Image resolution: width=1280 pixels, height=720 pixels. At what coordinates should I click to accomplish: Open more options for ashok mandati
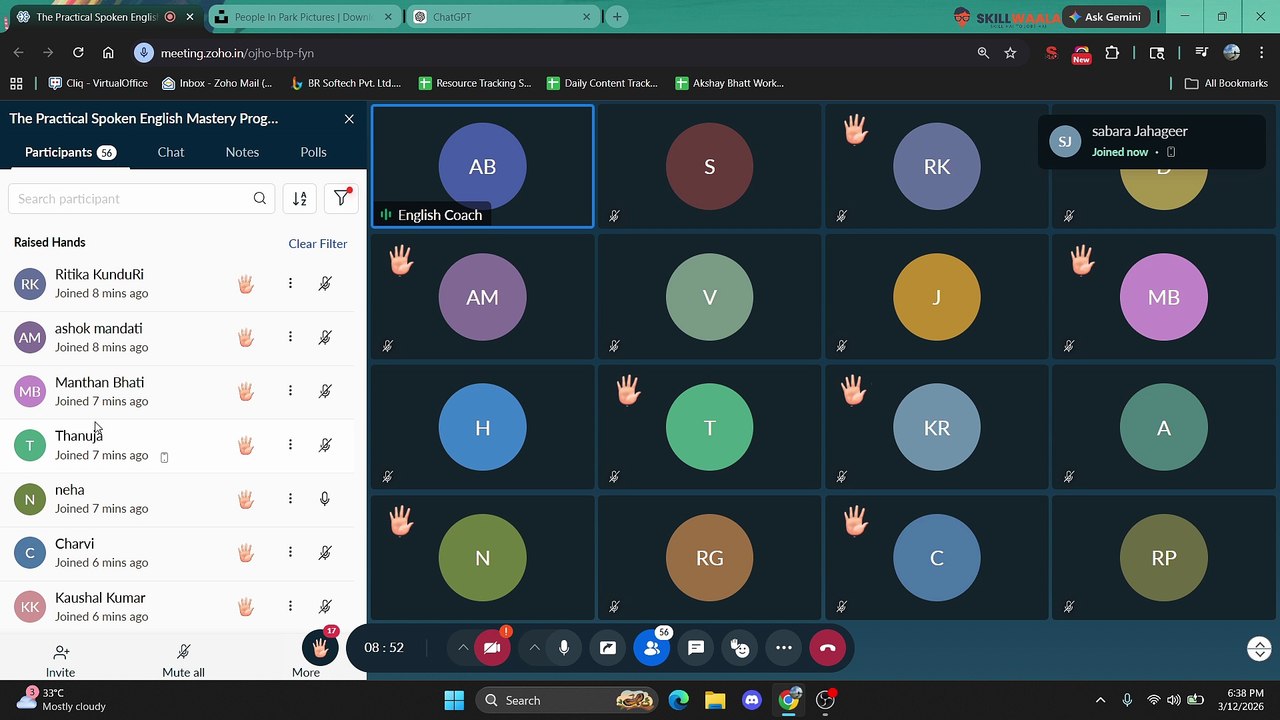click(x=290, y=337)
